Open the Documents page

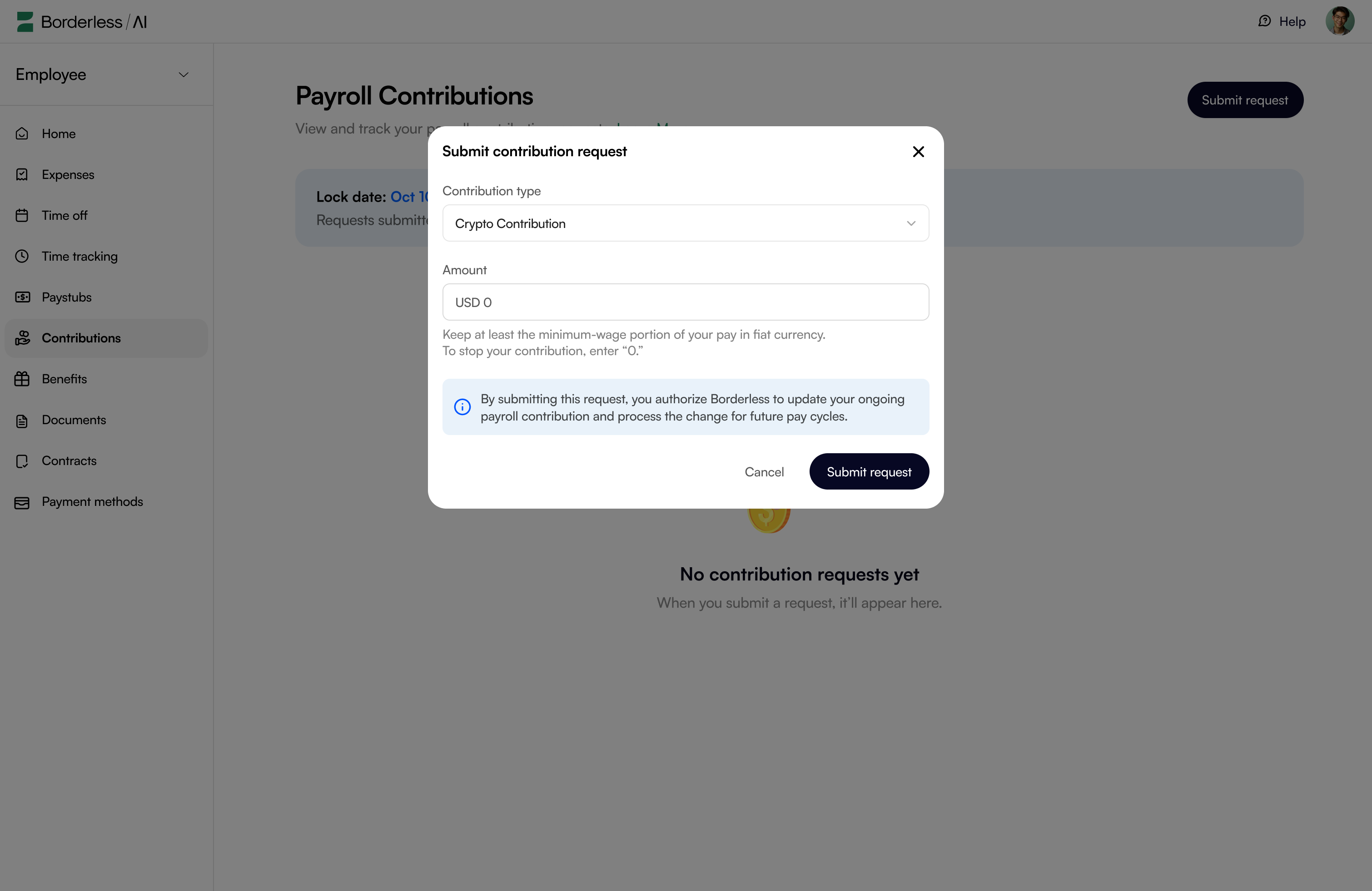(x=74, y=420)
